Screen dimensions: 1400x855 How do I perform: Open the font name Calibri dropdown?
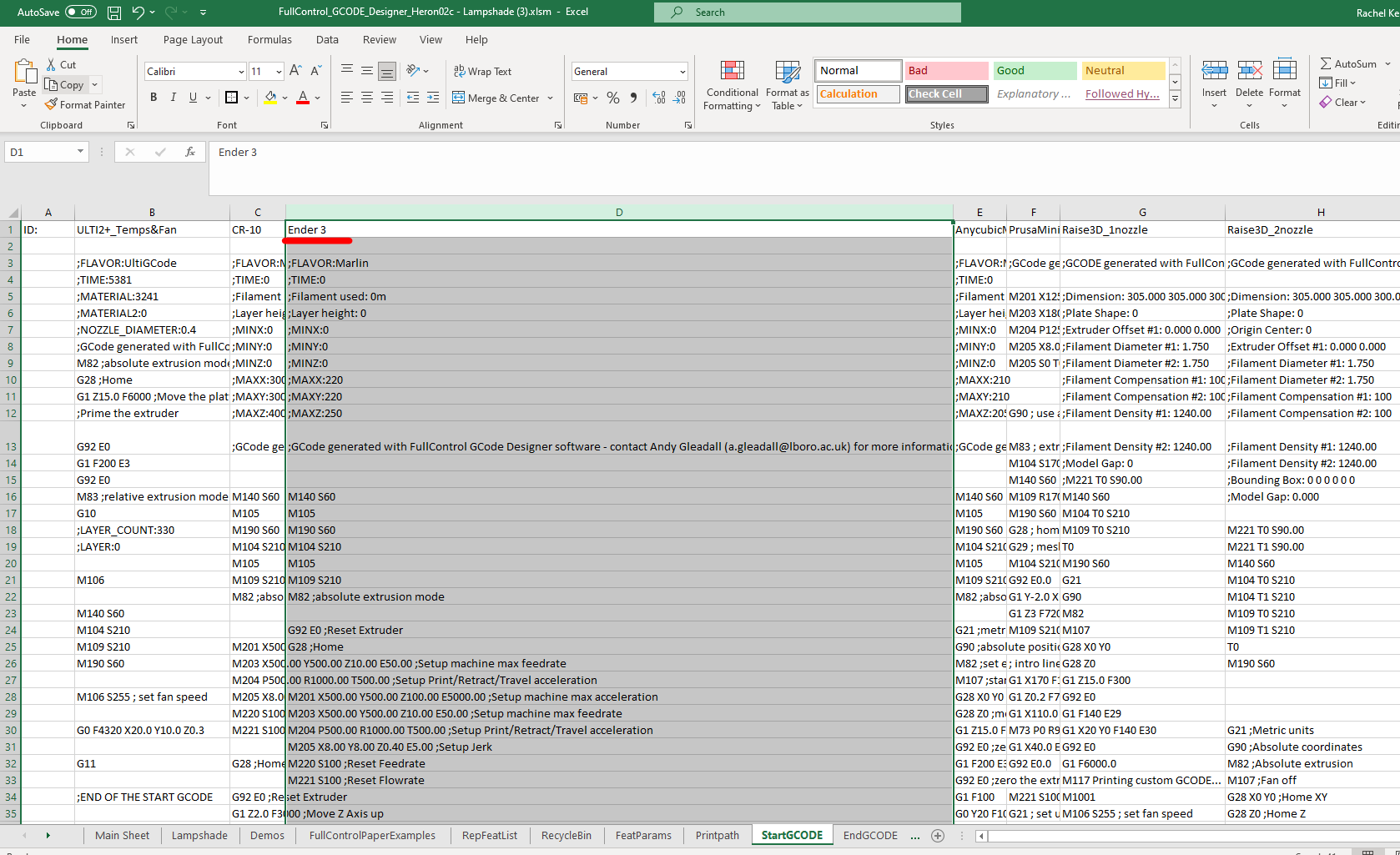pos(241,72)
